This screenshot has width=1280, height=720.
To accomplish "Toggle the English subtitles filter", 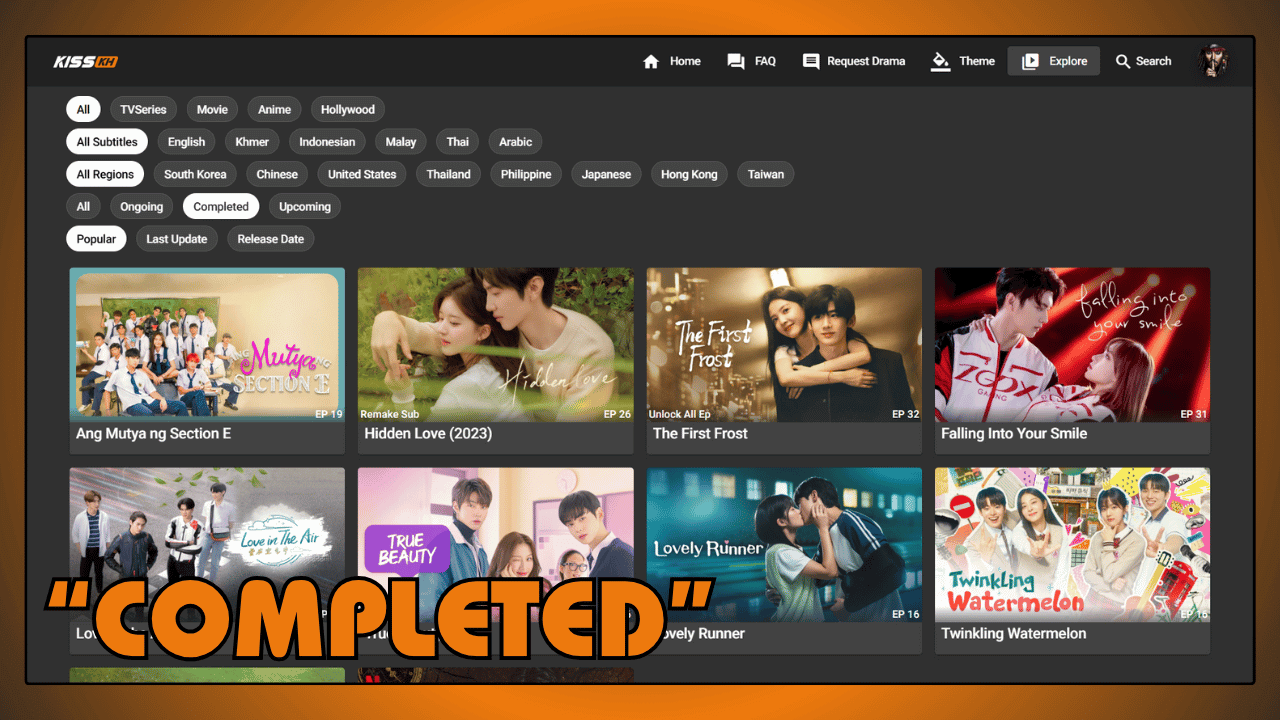I will (x=186, y=141).
